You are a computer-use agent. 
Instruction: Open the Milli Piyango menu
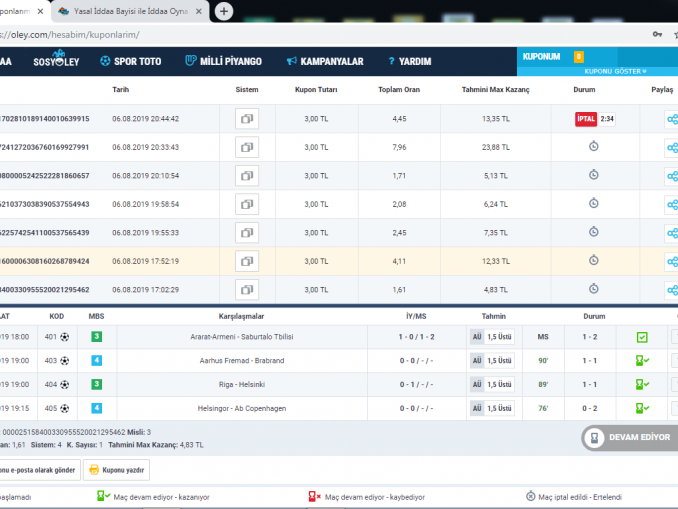[x=224, y=61]
